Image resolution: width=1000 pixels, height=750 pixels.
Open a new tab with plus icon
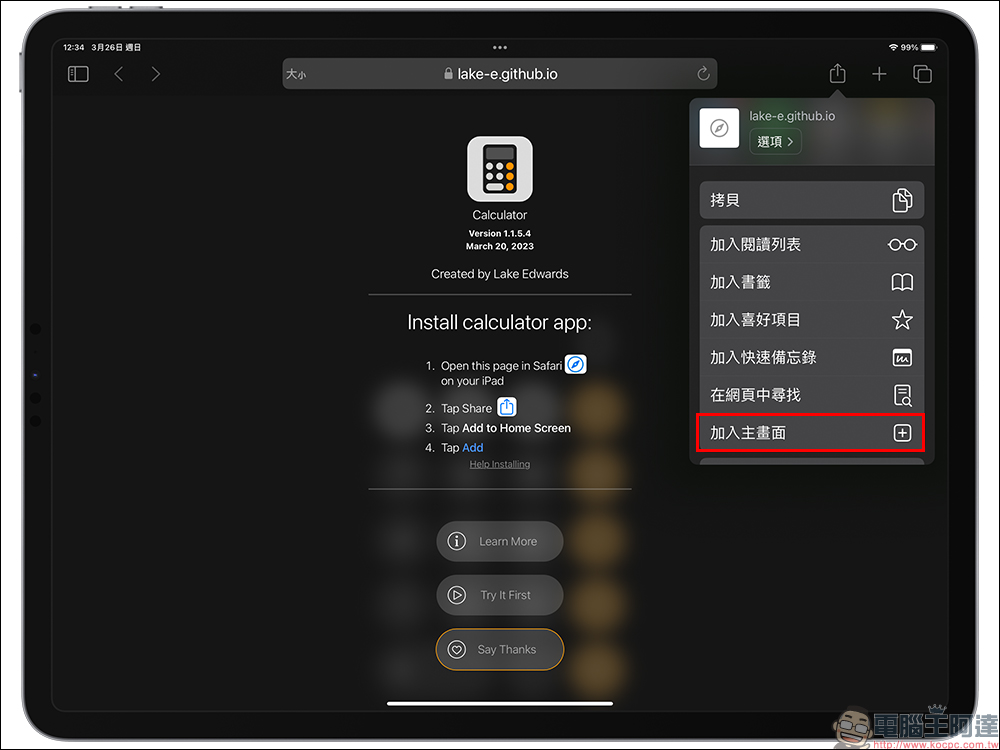(x=879, y=74)
